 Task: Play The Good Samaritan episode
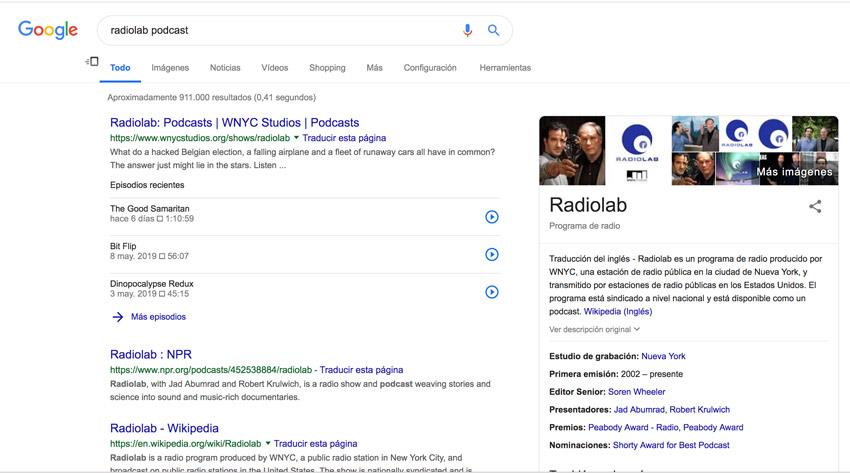pyautogui.click(x=492, y=217)
